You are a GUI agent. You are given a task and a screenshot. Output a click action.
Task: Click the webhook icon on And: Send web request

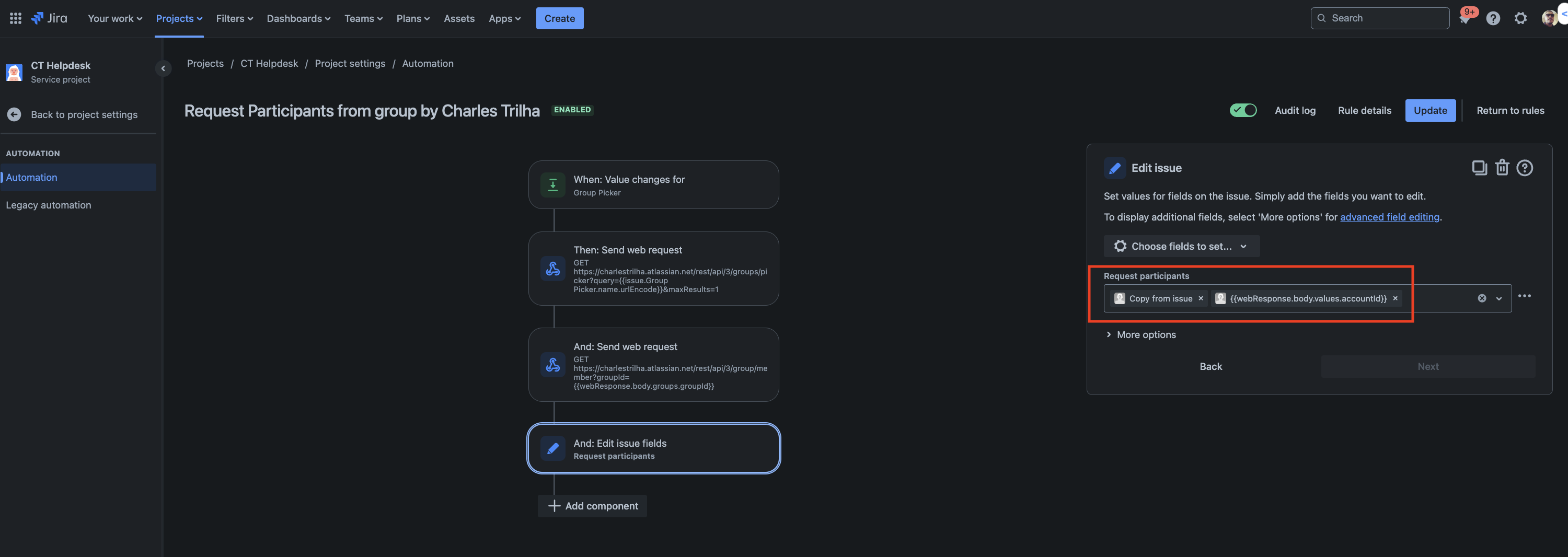point(552,365)
